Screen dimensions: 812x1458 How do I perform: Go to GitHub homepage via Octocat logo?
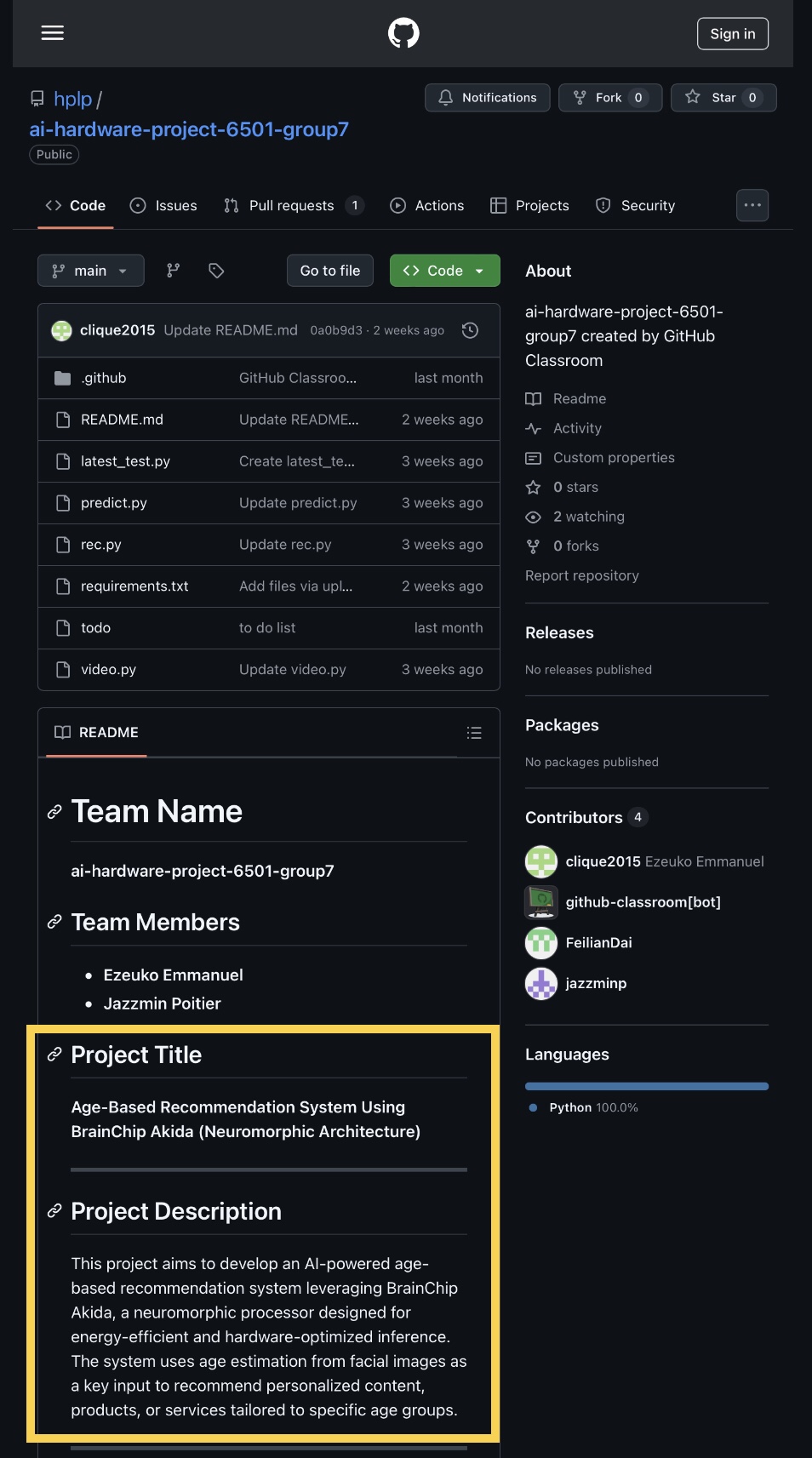point(403,33)
